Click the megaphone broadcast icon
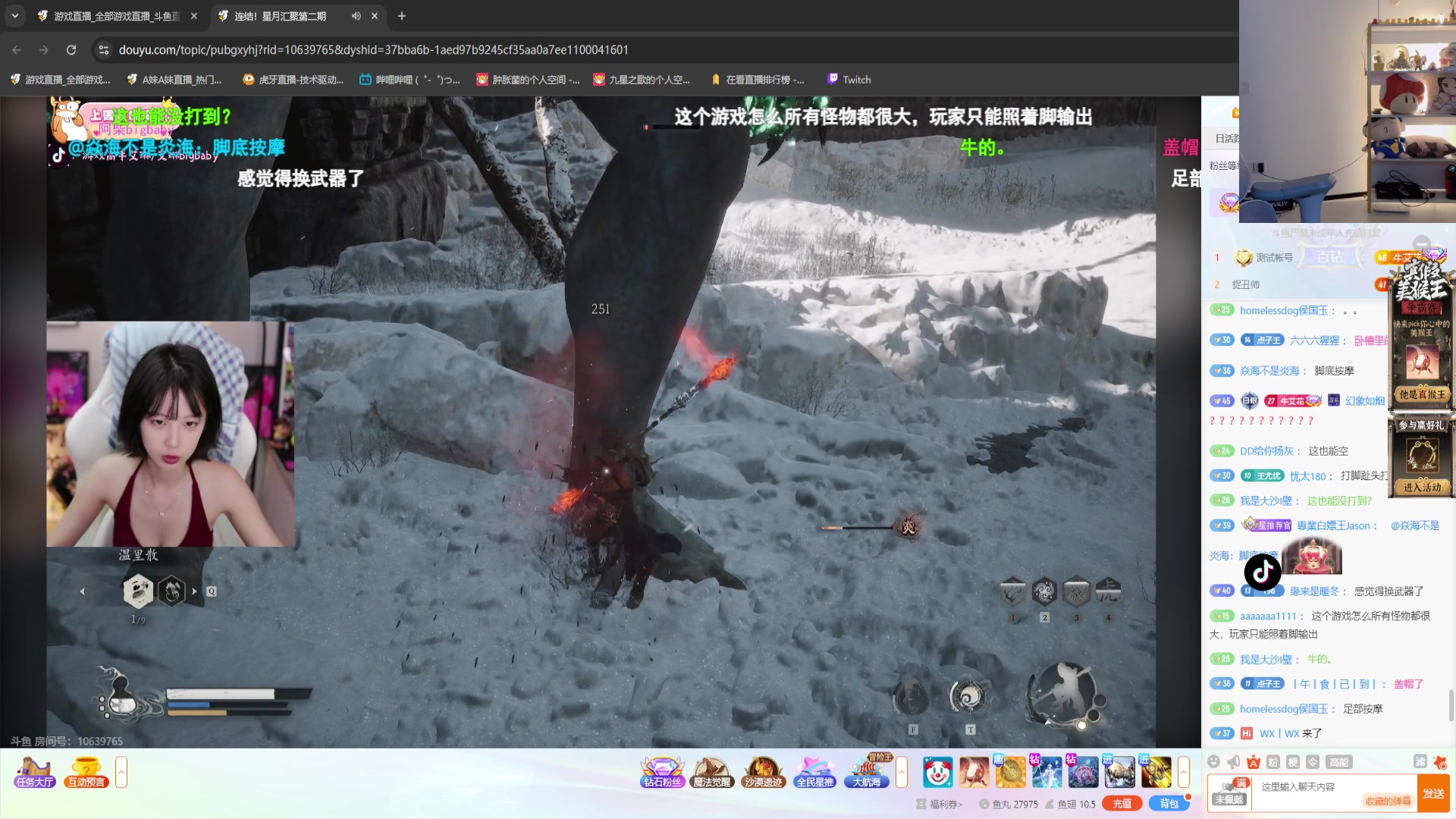This screenshot has height=819, width=1456. coord(1234,762)
